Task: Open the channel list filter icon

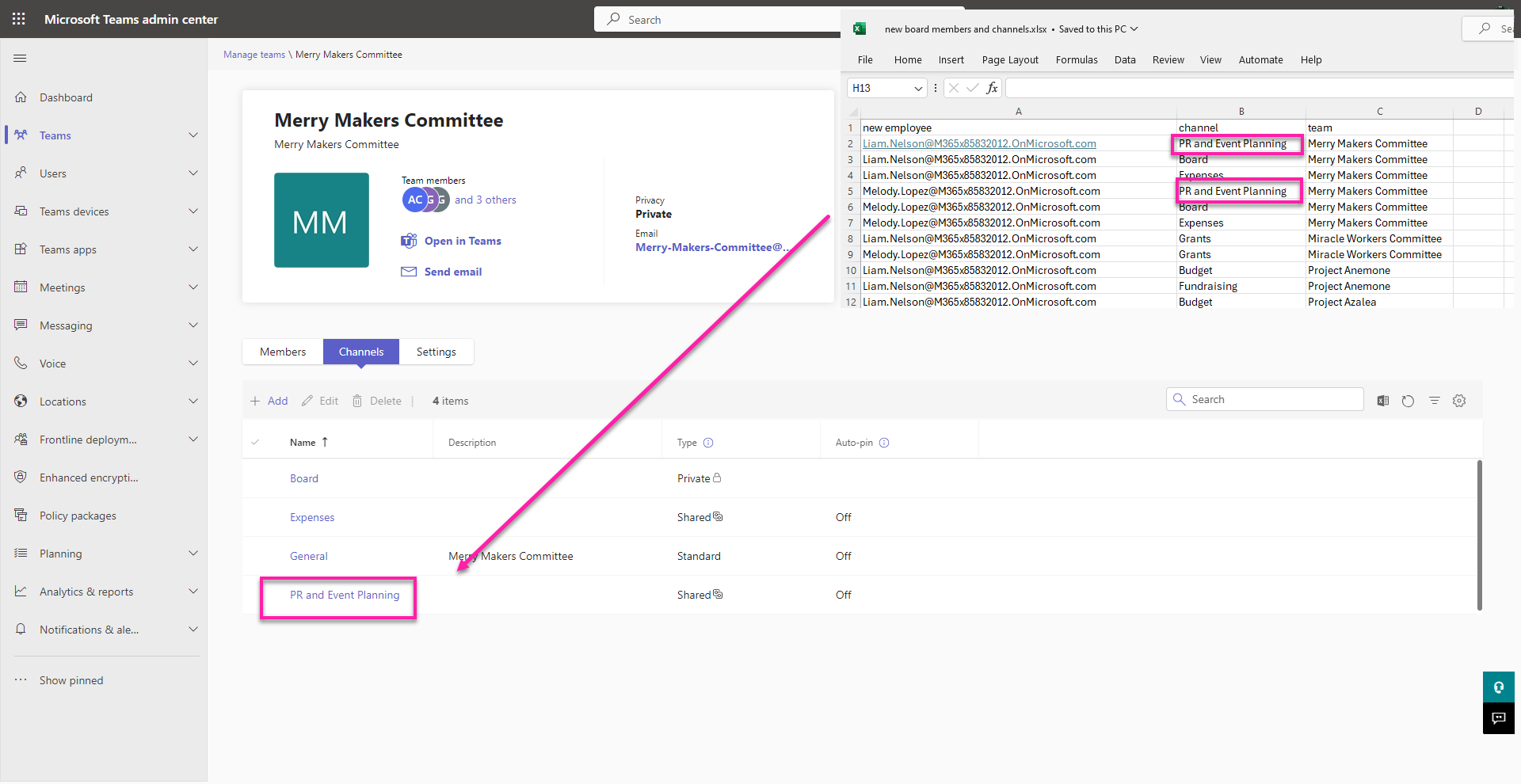Action: tap(1434, 401)
